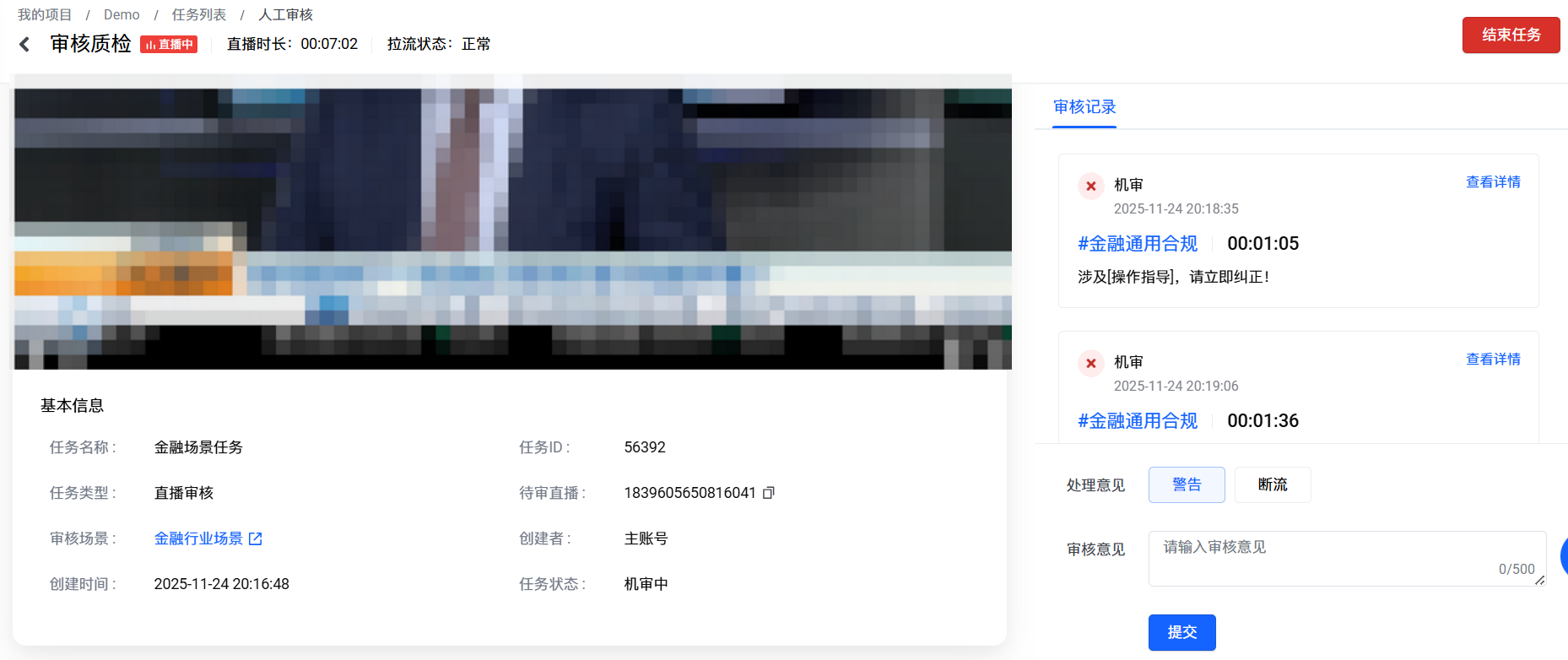1568x660 pixels.
Task: Jump to timestamp 00:01:36
Action: tap(1263, 421)
